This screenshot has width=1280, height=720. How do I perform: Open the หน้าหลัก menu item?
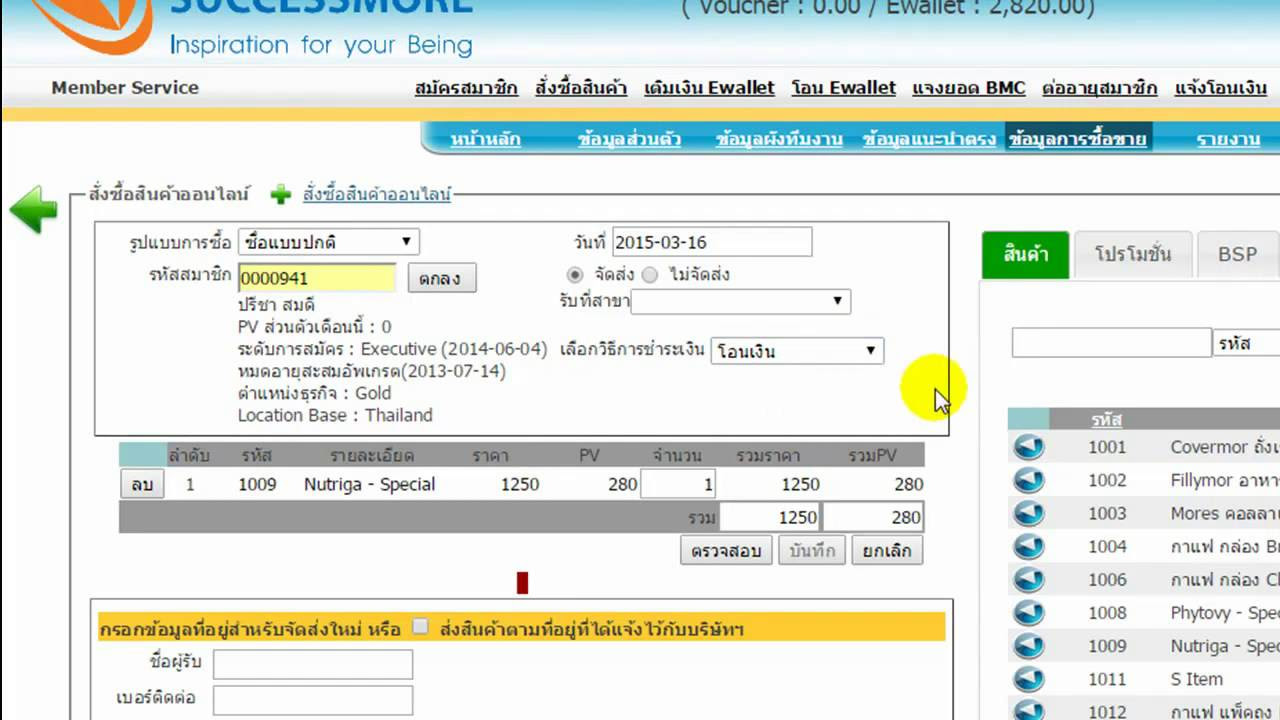pyautogui.click(x=486, y=139)
